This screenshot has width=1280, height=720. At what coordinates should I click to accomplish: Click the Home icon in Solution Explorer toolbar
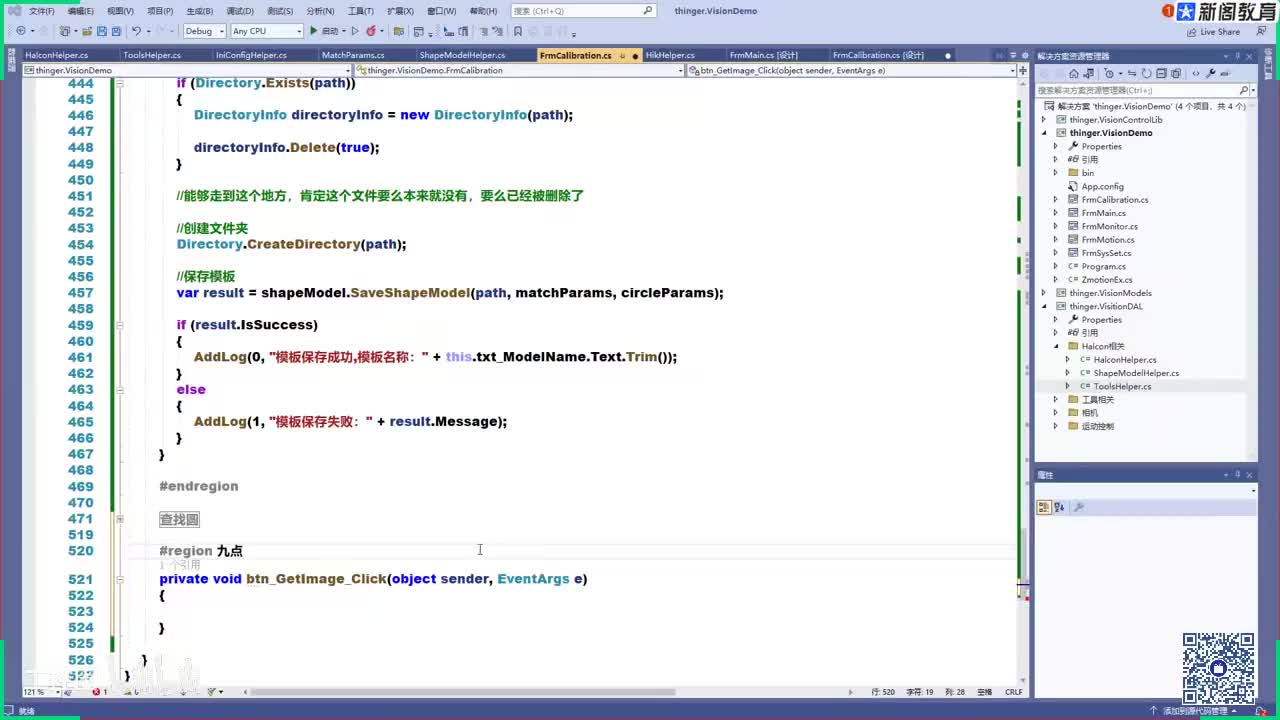tap(1073, 73)
